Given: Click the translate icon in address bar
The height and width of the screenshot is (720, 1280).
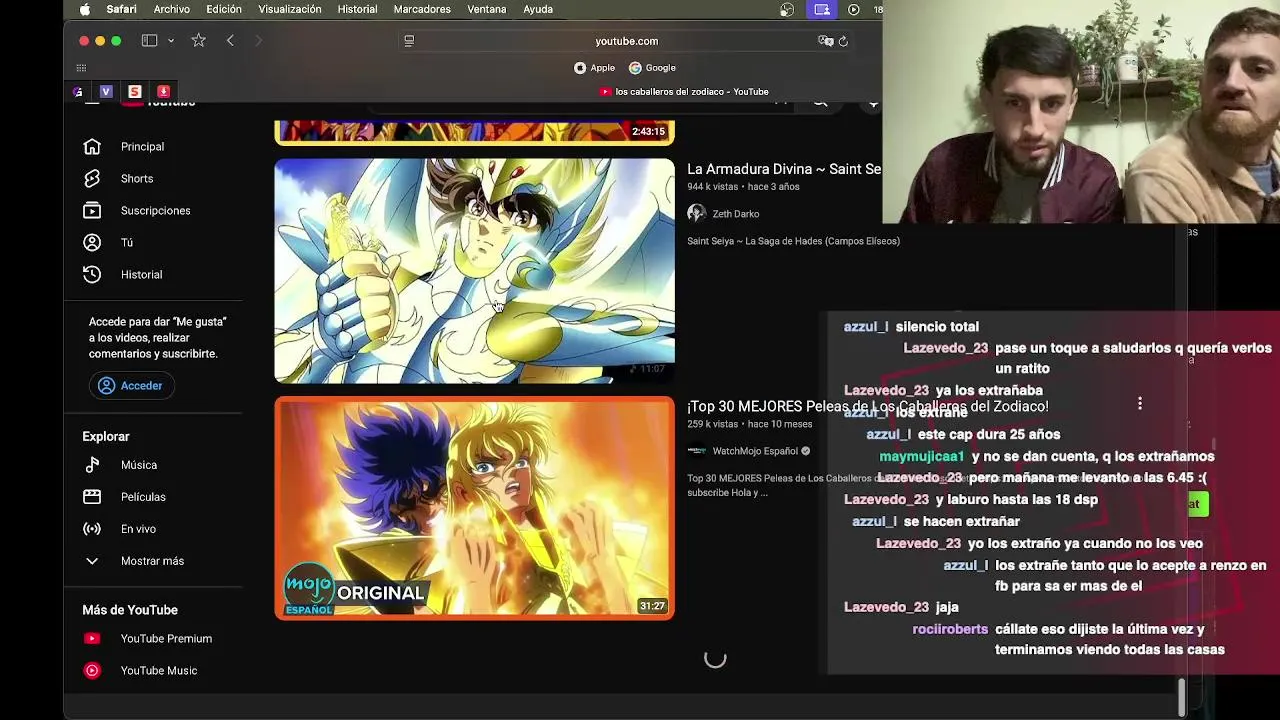Looking at the screenshot, I should pos(825,41).
